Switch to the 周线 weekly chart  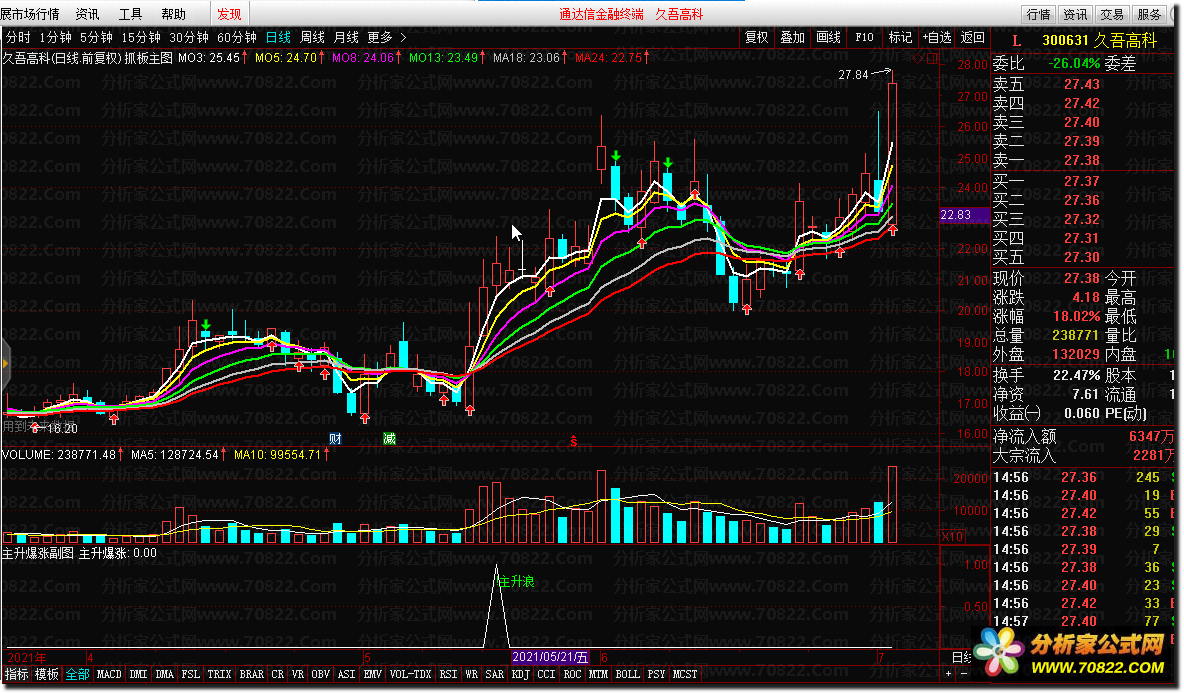point(312,37)
